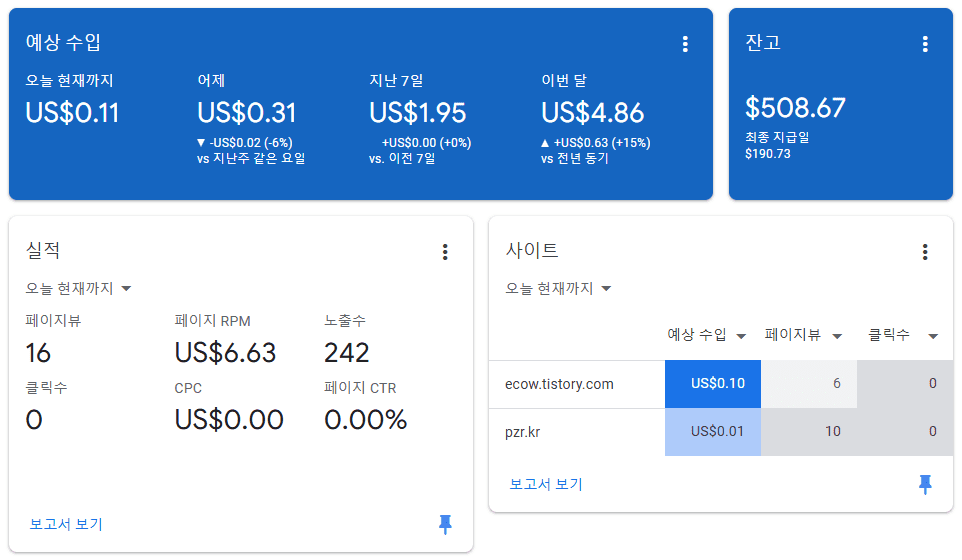
Task: Toggle the pin icon on 실적 card
Action: click(445, 524)
